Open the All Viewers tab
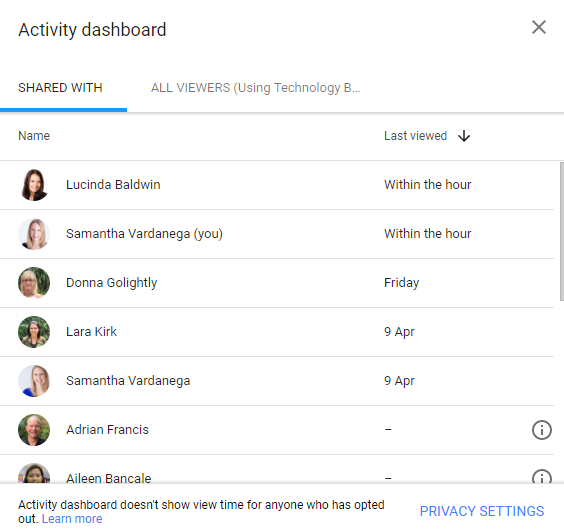 [255, 88]
